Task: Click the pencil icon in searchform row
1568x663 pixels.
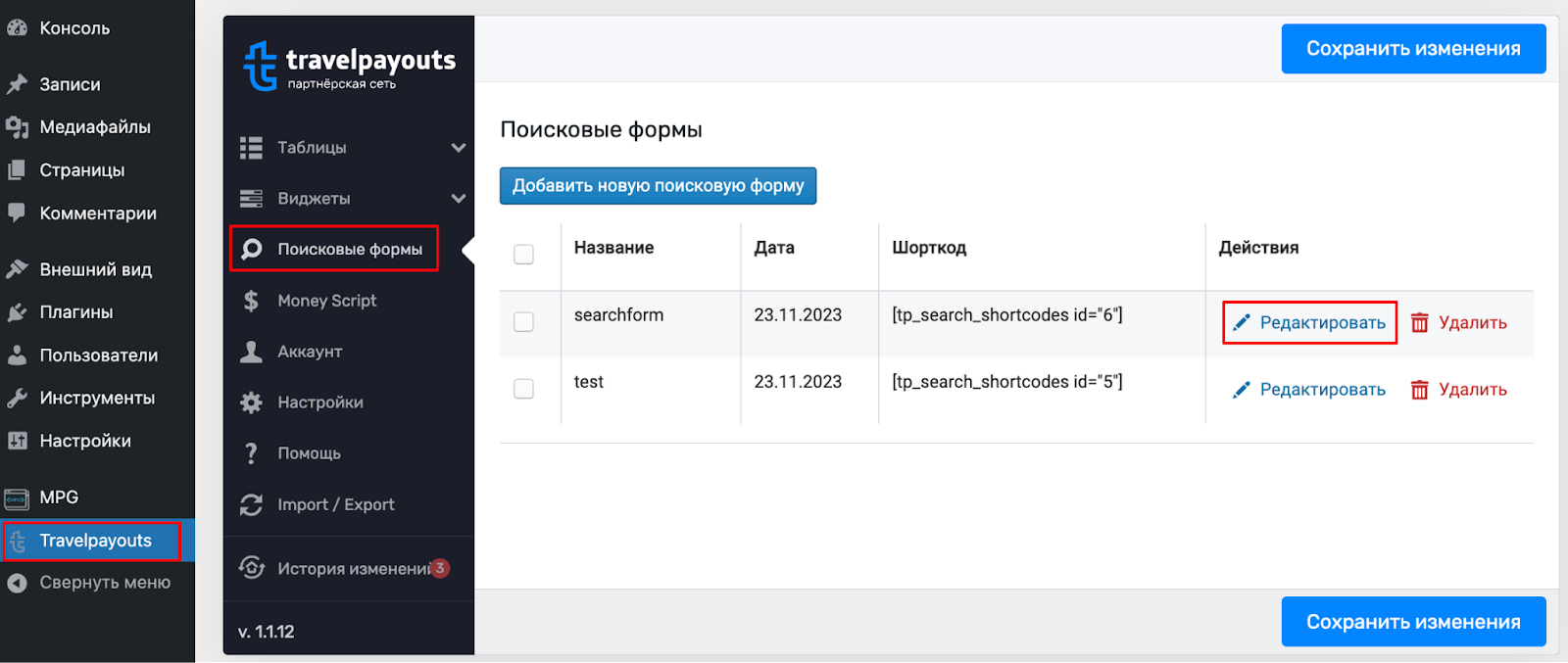Action: point(1241,323)
